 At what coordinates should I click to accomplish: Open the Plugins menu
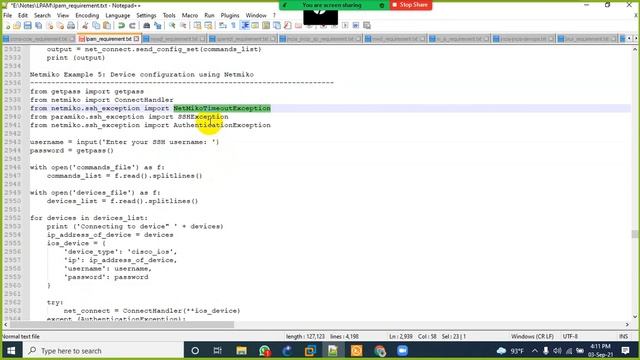coord(230,15)
